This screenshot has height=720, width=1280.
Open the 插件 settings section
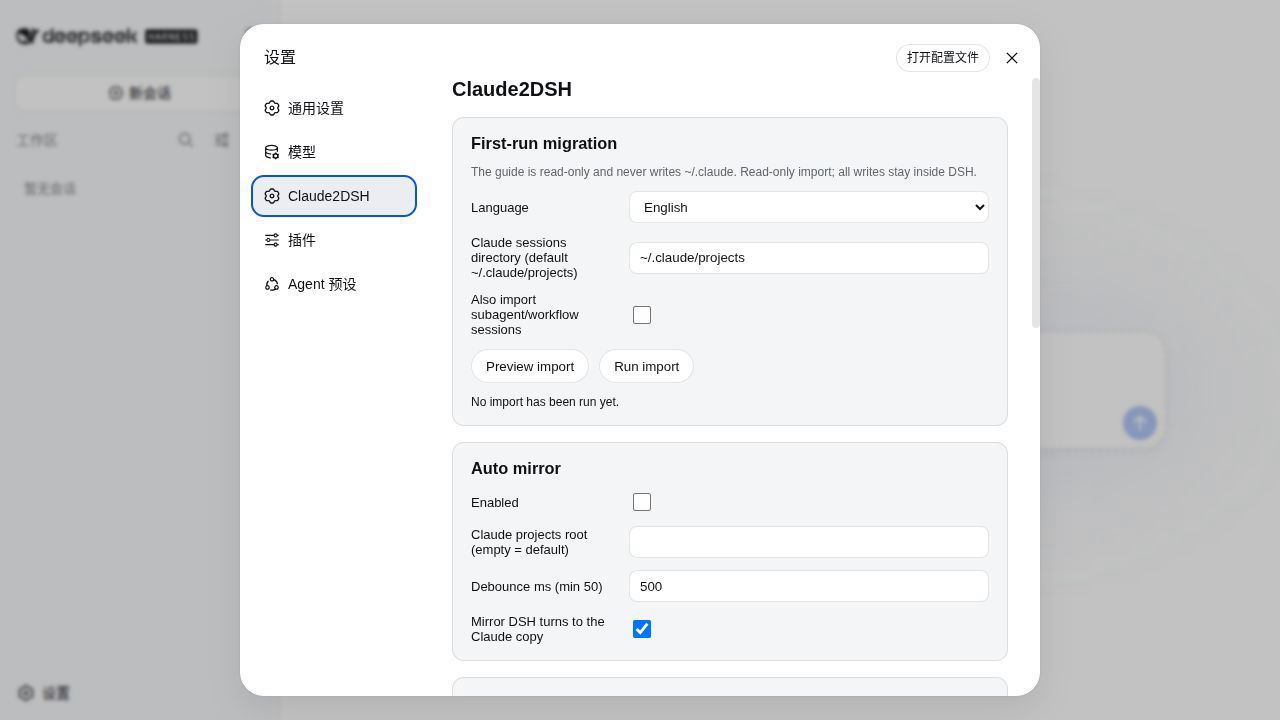pyautogui.click(x=334, y=240)
